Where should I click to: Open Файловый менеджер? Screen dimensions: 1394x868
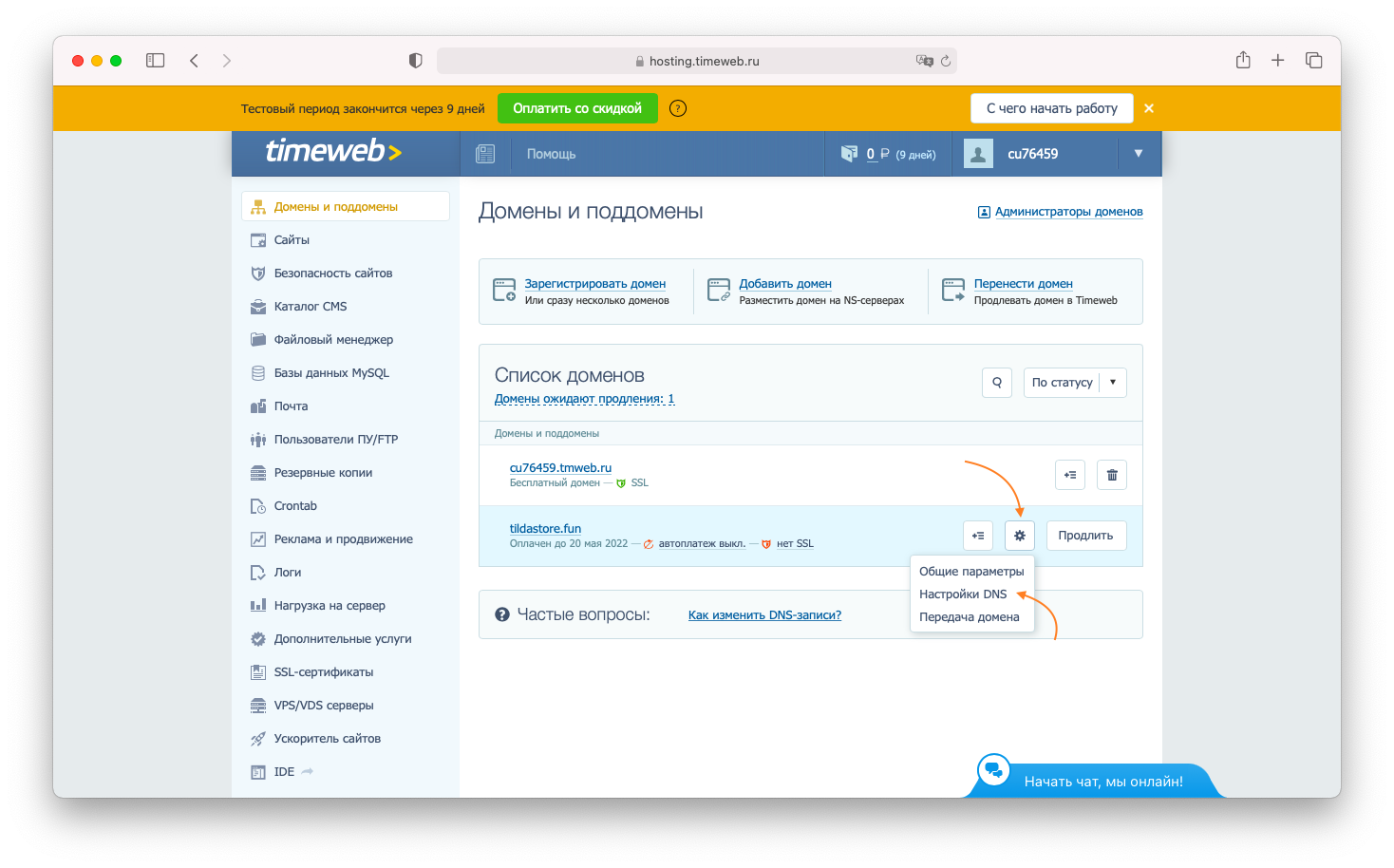click(x=333, y=340)
